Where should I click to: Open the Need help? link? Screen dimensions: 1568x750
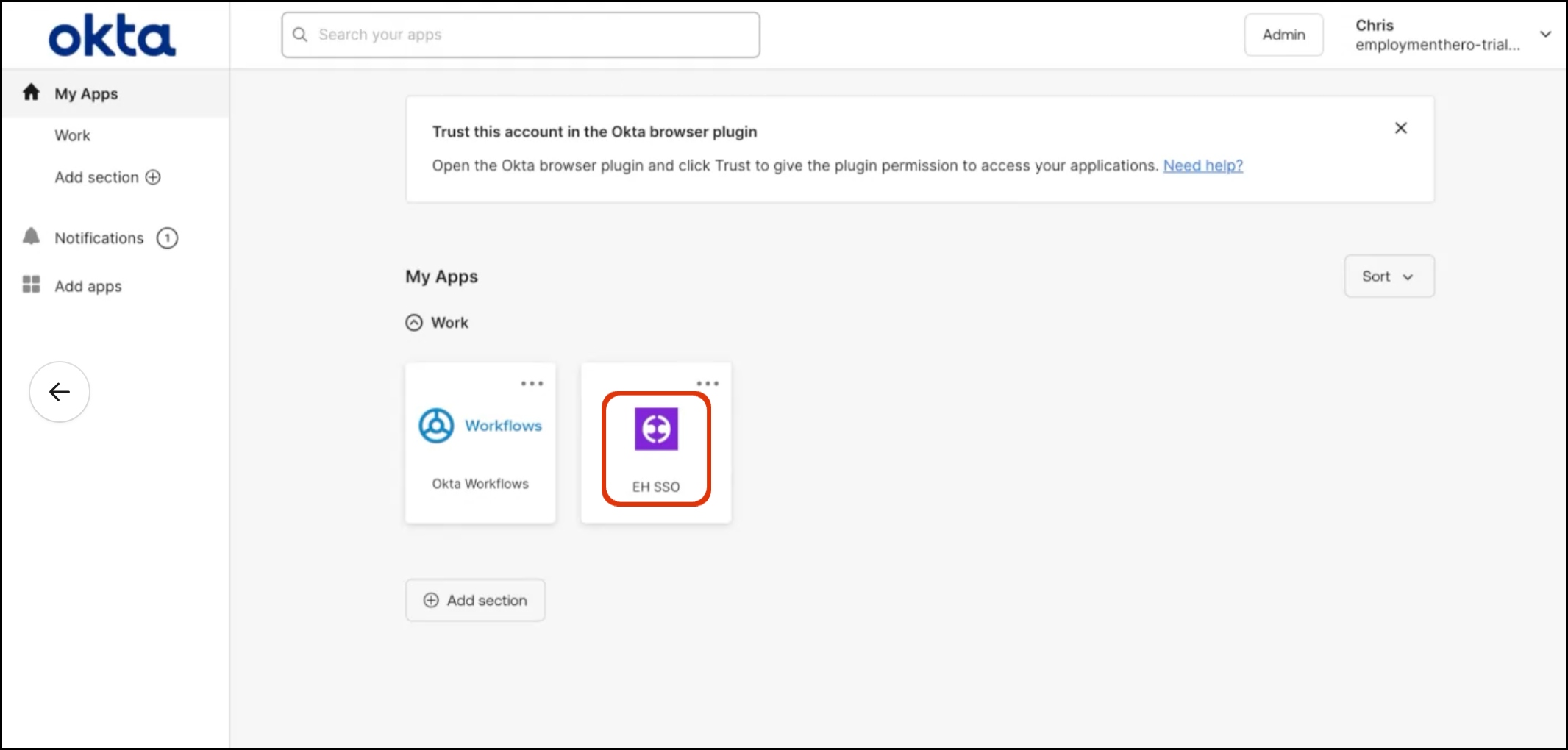point(1202,165)
